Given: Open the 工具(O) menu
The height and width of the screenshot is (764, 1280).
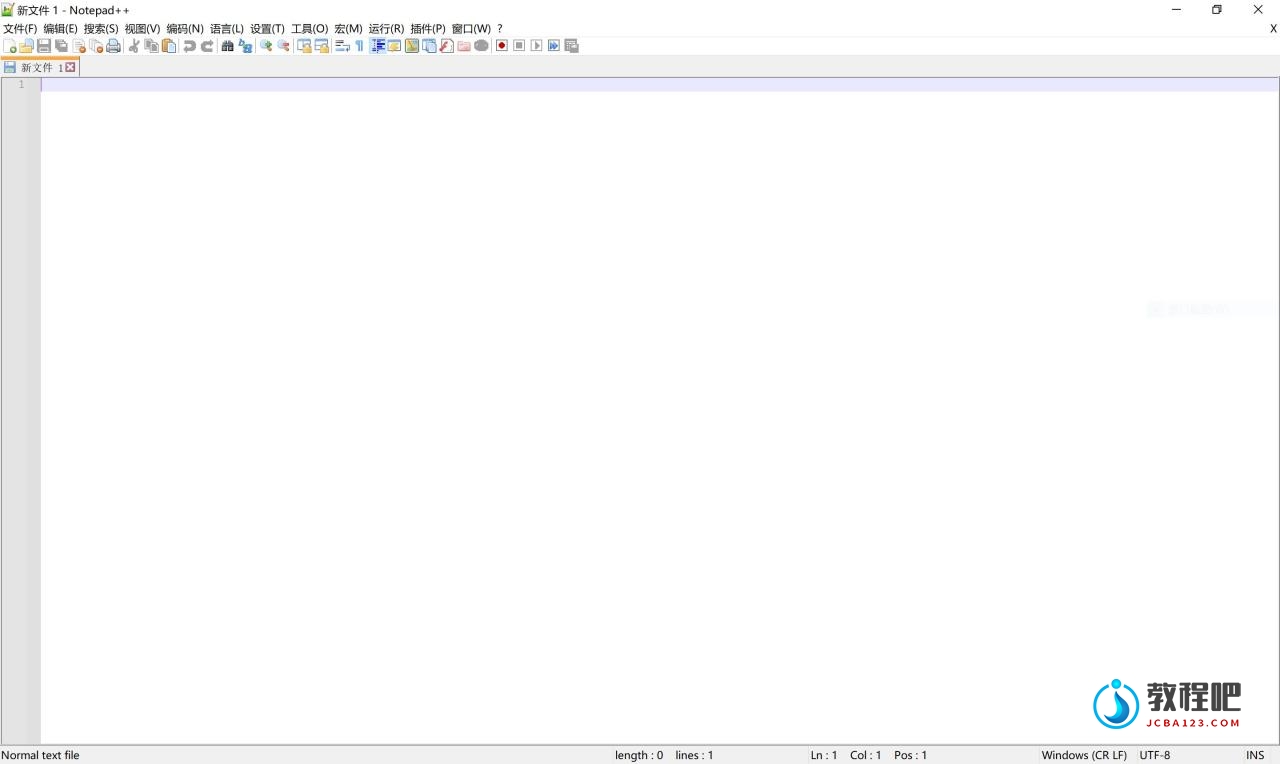Looking at the screenshot, I should point(309,29).
